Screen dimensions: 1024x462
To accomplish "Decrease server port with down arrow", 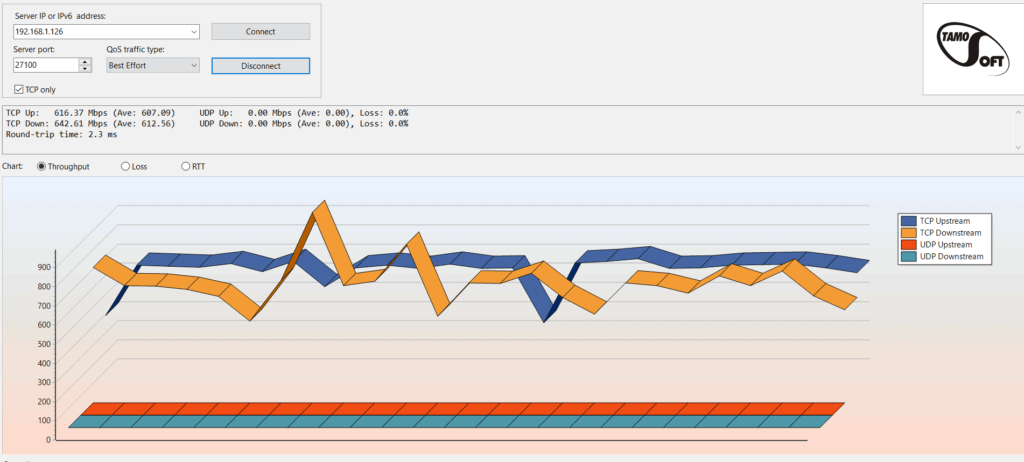I will point(85,69).
